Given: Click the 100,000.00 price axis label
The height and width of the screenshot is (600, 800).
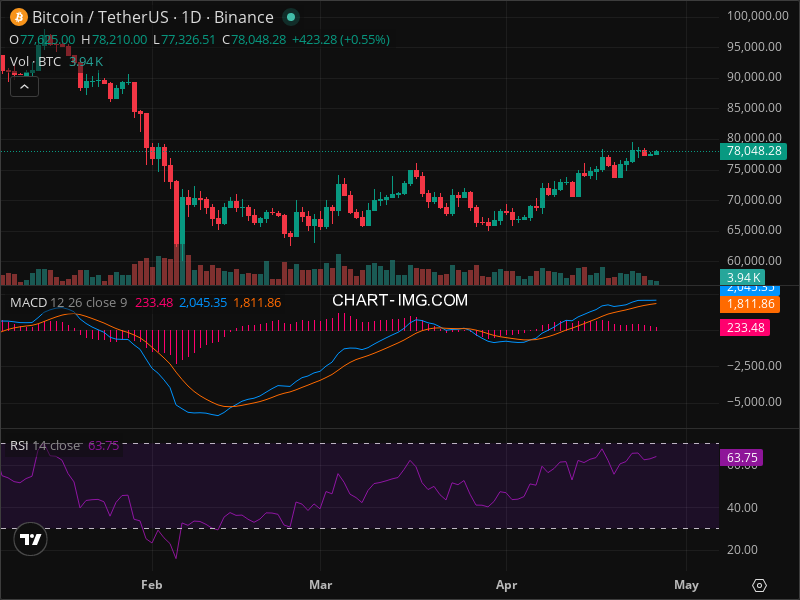Looking at the screenshot, I should [758, 16].
